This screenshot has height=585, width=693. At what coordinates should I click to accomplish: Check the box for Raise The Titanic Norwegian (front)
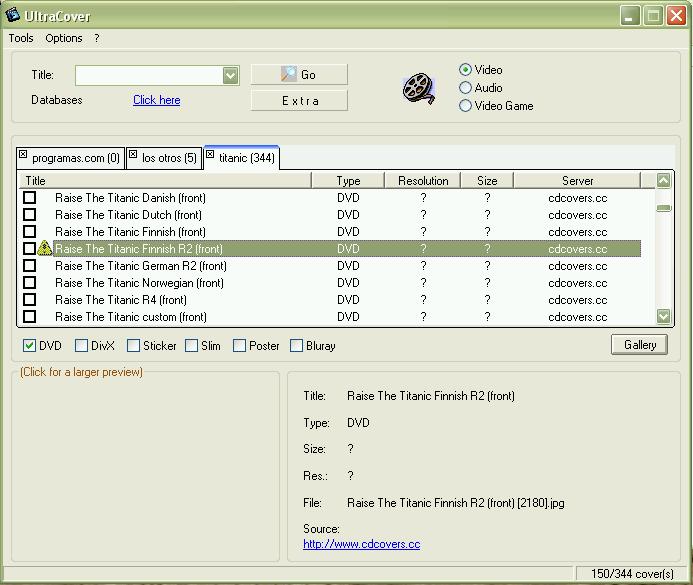30,282
